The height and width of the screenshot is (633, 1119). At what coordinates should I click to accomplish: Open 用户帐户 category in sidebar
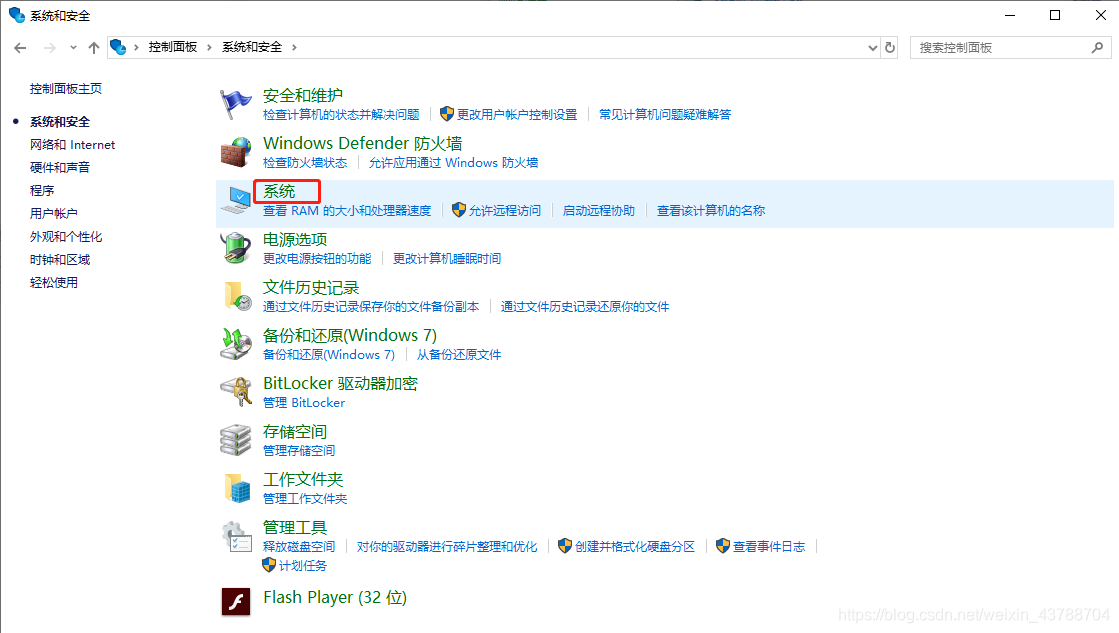click(54, 213)
